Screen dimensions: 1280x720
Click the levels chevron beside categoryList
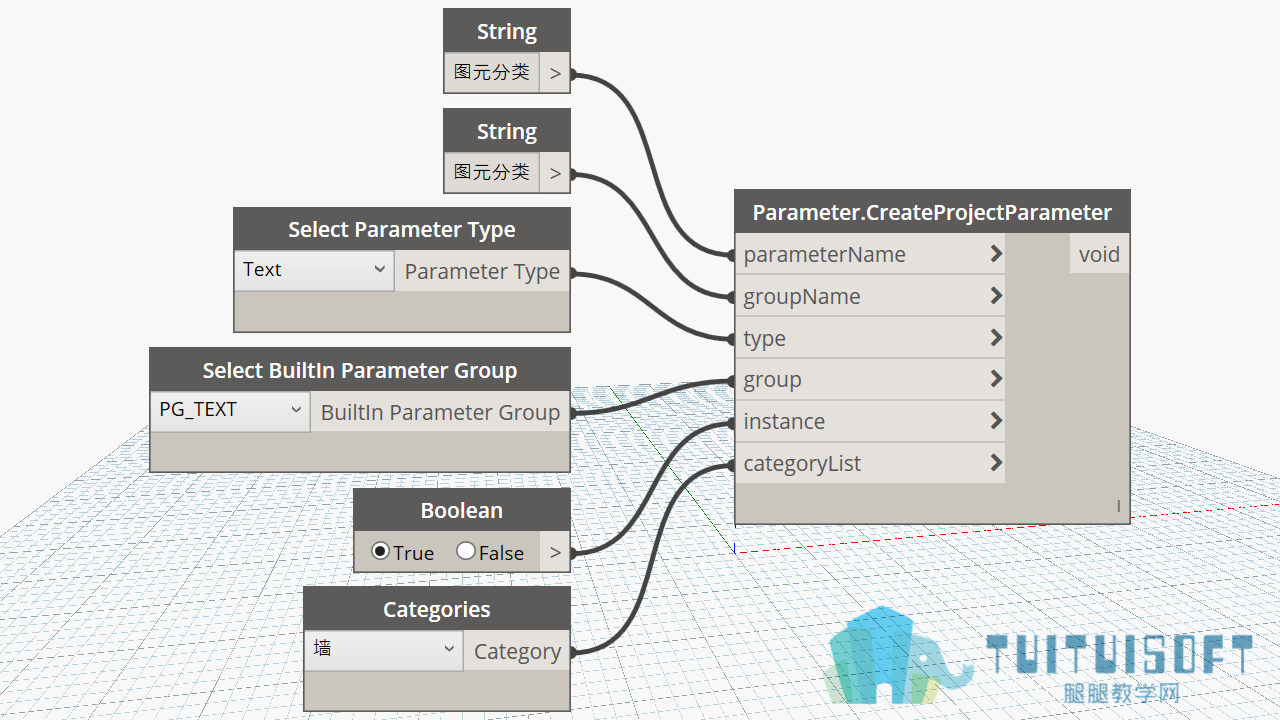996,463
